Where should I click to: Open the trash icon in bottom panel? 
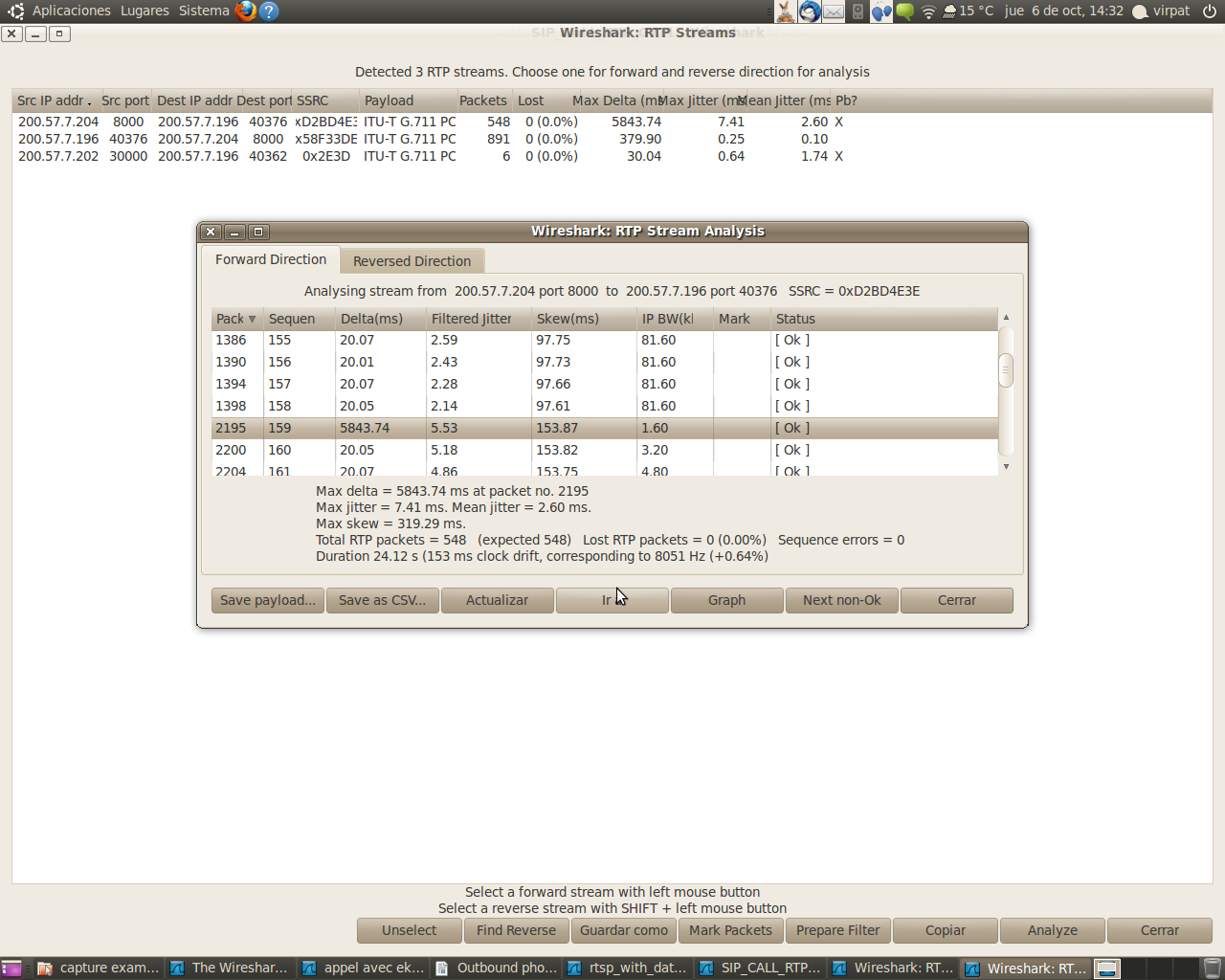click(x=1212, y=969)
